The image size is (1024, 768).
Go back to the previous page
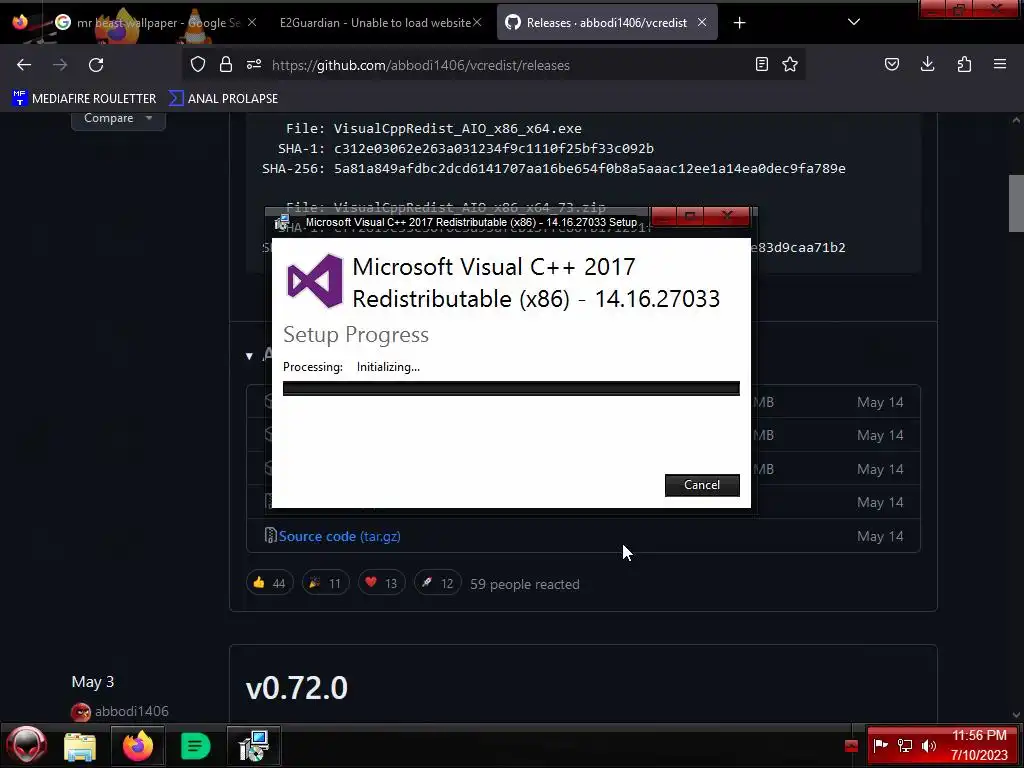click(x=24, y=65)
